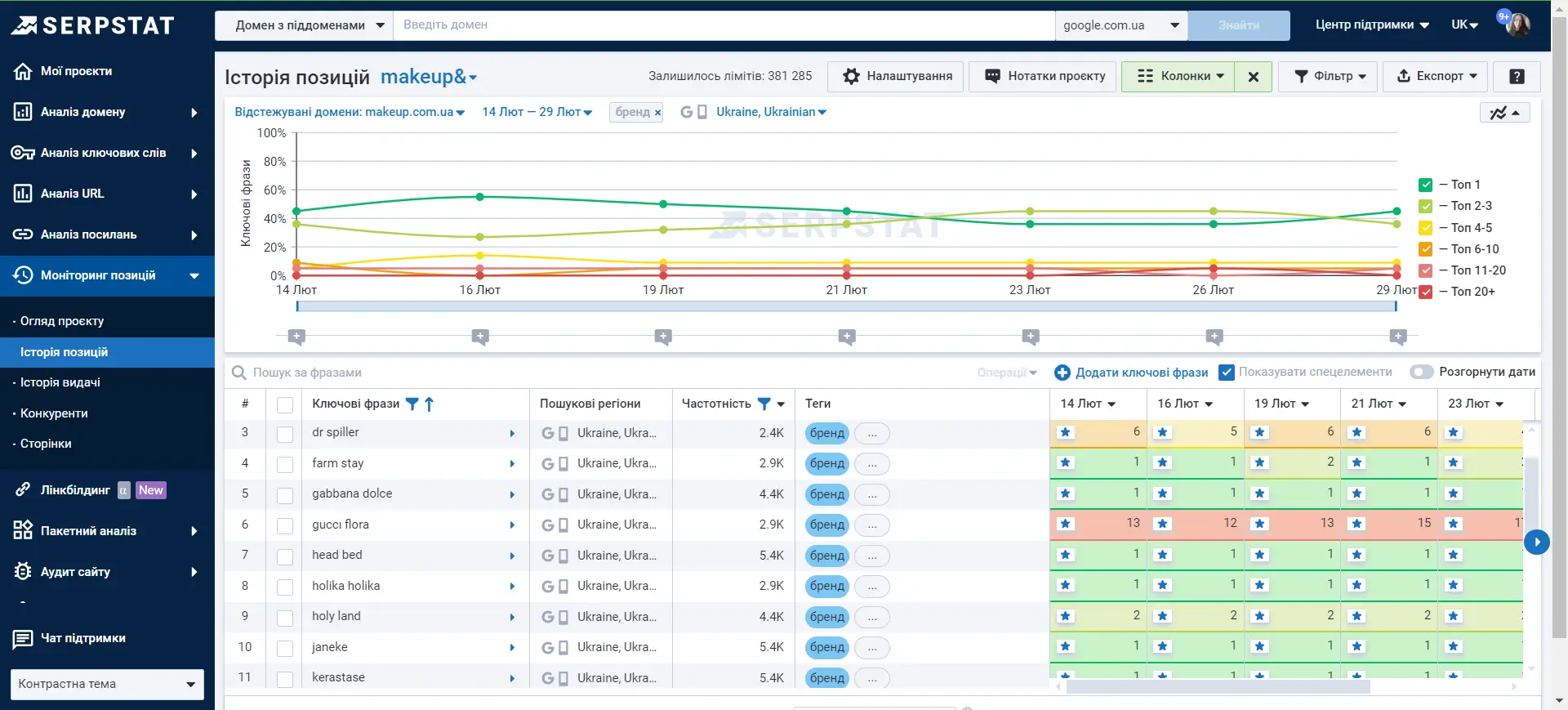Click into the Введіть домен input field
1568x710 pixels.
point(724,25)
